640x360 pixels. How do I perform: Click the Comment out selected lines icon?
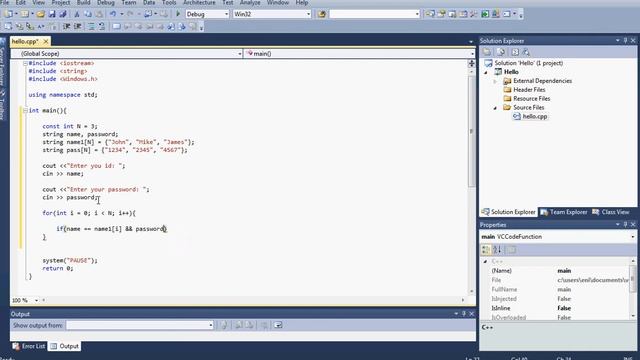[x=91, y=27]
